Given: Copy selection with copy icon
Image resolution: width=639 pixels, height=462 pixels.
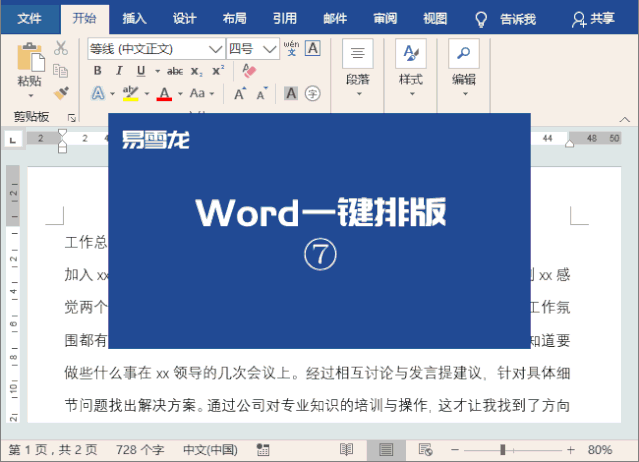Looking at the screenshot, I should [61, 71].
